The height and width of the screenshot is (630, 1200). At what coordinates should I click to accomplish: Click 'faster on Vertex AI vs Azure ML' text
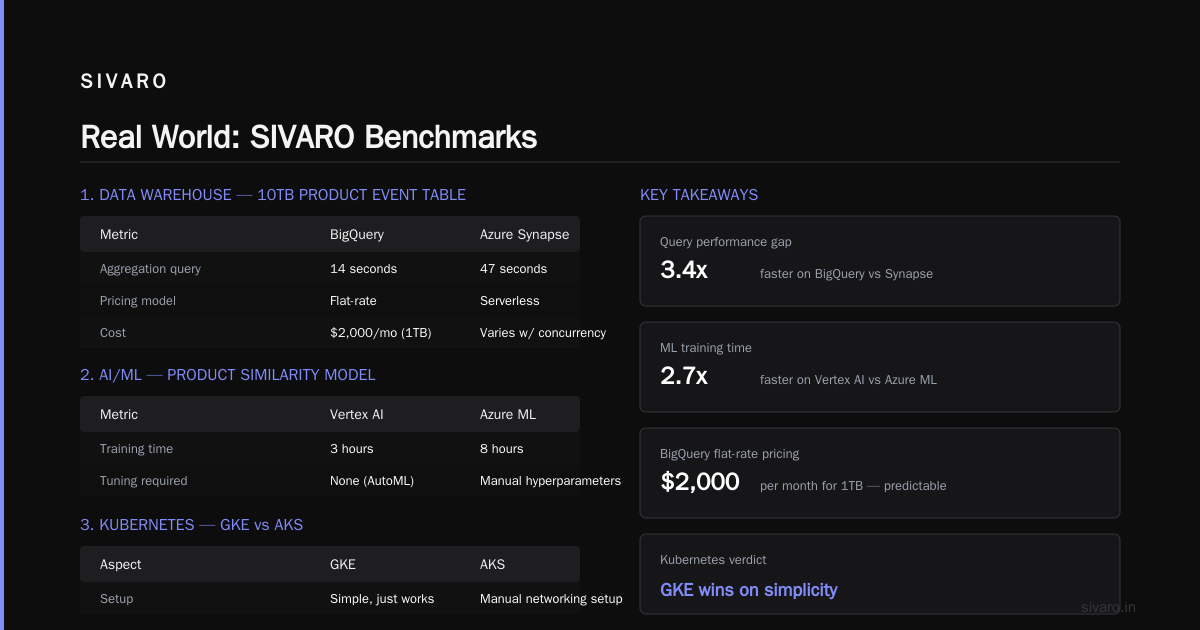848,380
